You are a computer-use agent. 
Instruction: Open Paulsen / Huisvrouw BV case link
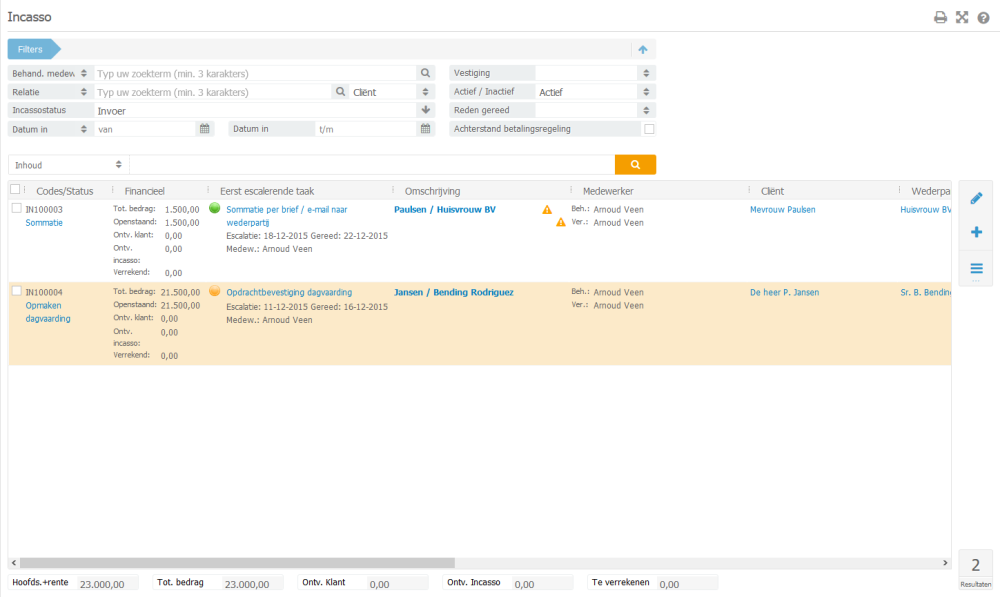[x=445, y=209]
